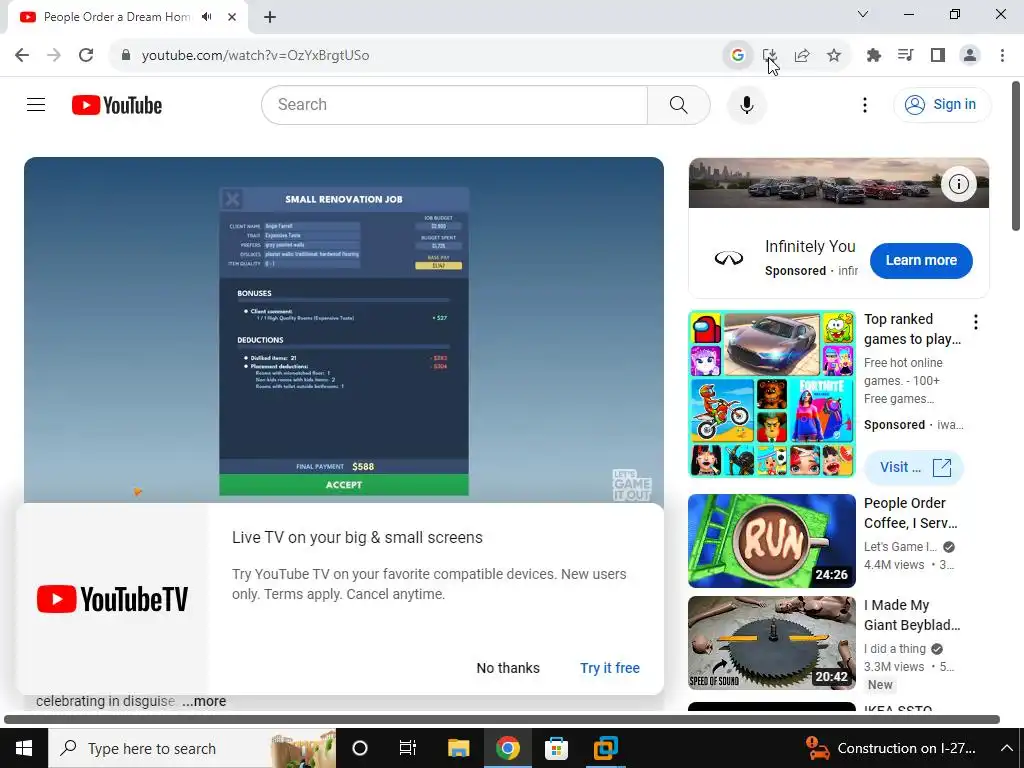Open YouTube settings three-dot menu
This screenshot has height=768, width=1024.
[x=865, y=104]
